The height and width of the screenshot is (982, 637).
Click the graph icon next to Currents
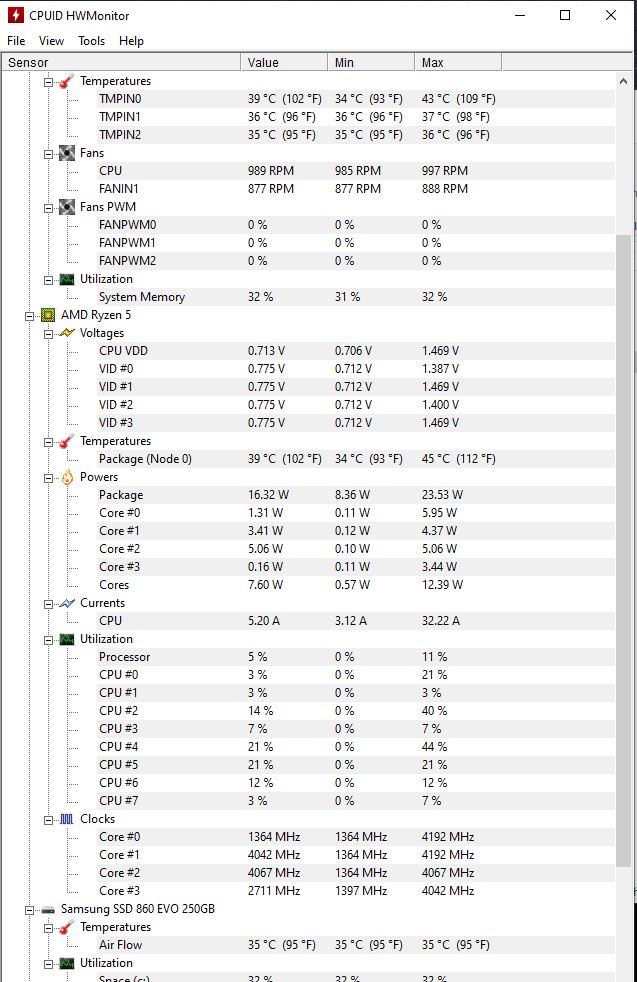(66, 603)
